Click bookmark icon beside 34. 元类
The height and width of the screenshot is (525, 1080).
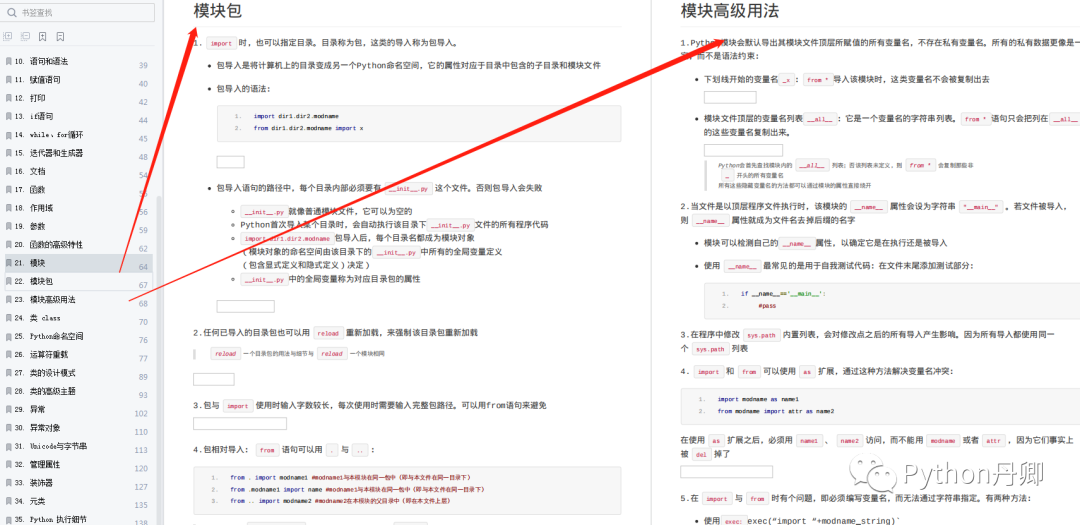(8, 501)
